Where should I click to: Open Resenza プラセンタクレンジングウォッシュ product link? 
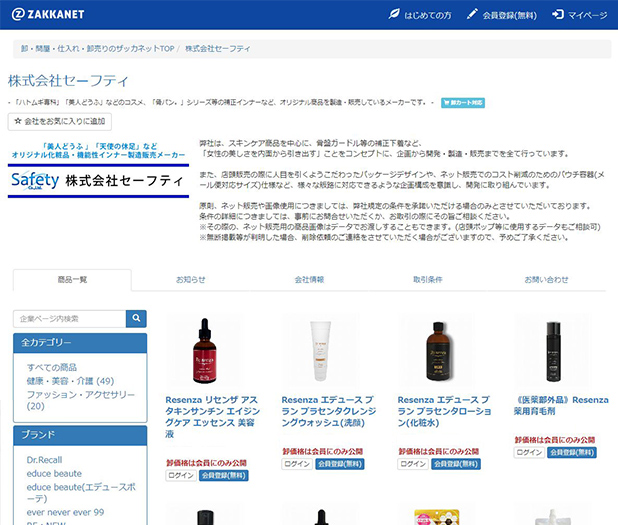tap(329, 411)
